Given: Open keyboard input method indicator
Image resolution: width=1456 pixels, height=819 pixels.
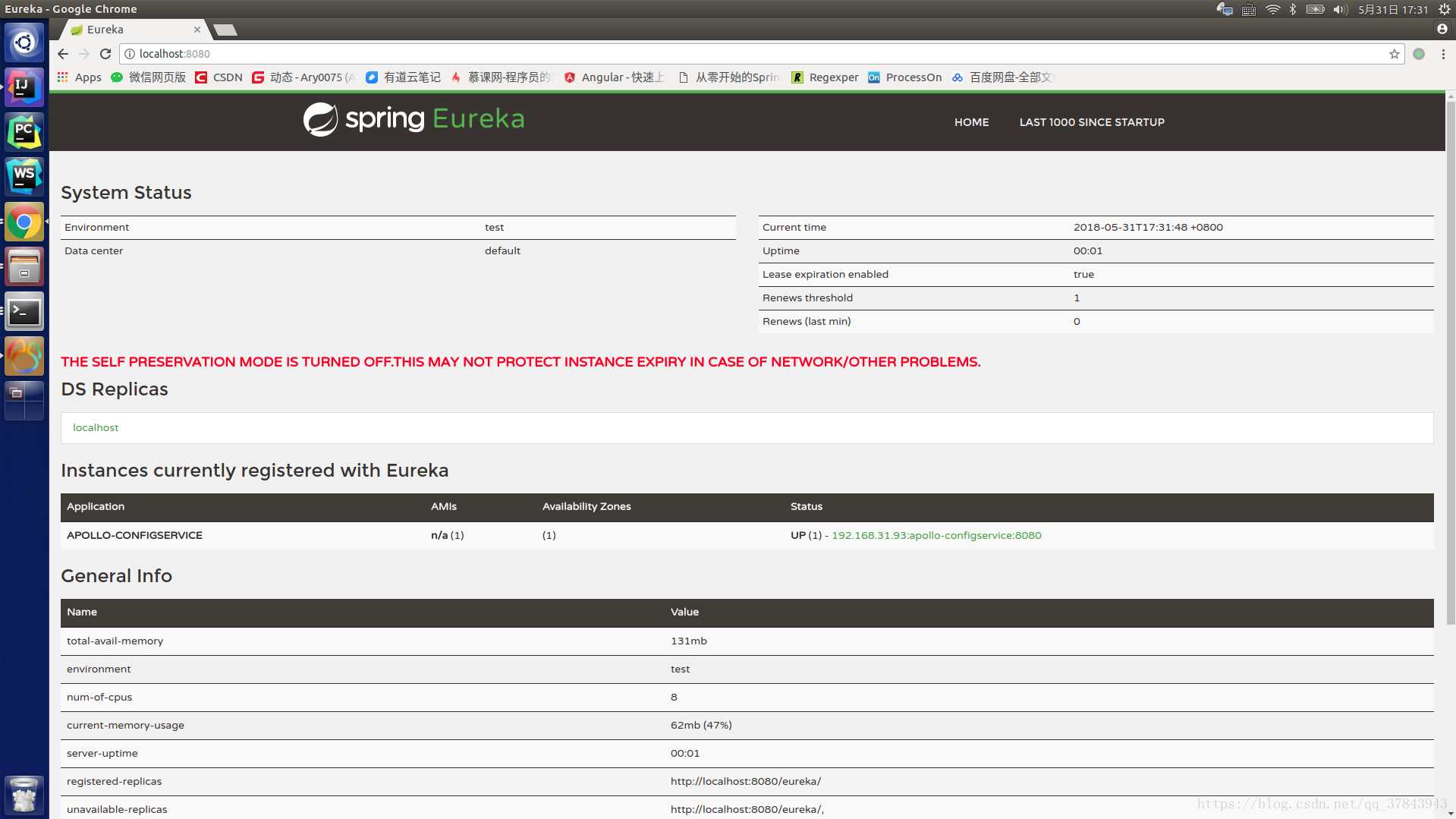Looking at the screenshot, I should coord(1249,9).
